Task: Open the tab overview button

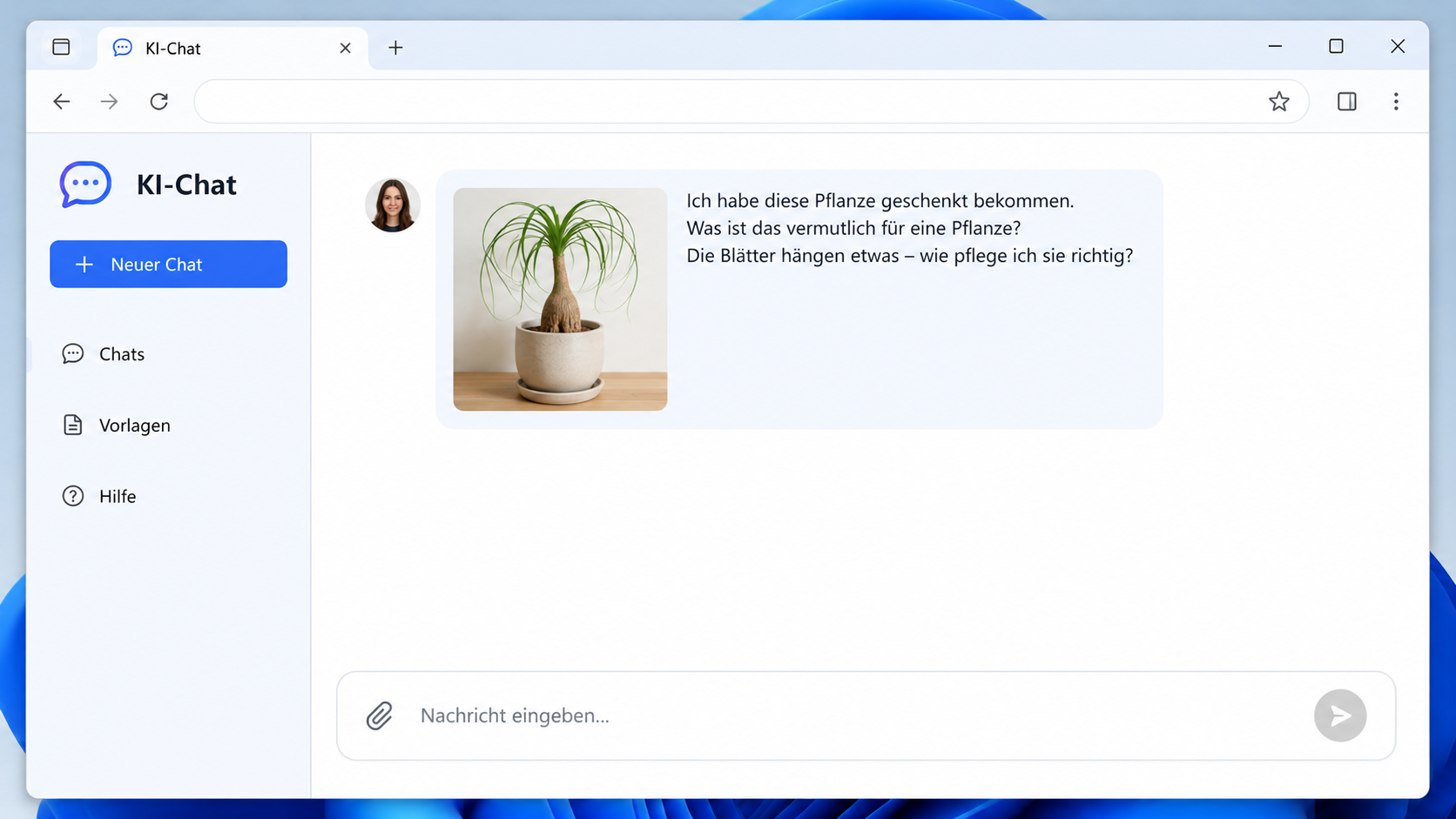Action: click(61, 47)
